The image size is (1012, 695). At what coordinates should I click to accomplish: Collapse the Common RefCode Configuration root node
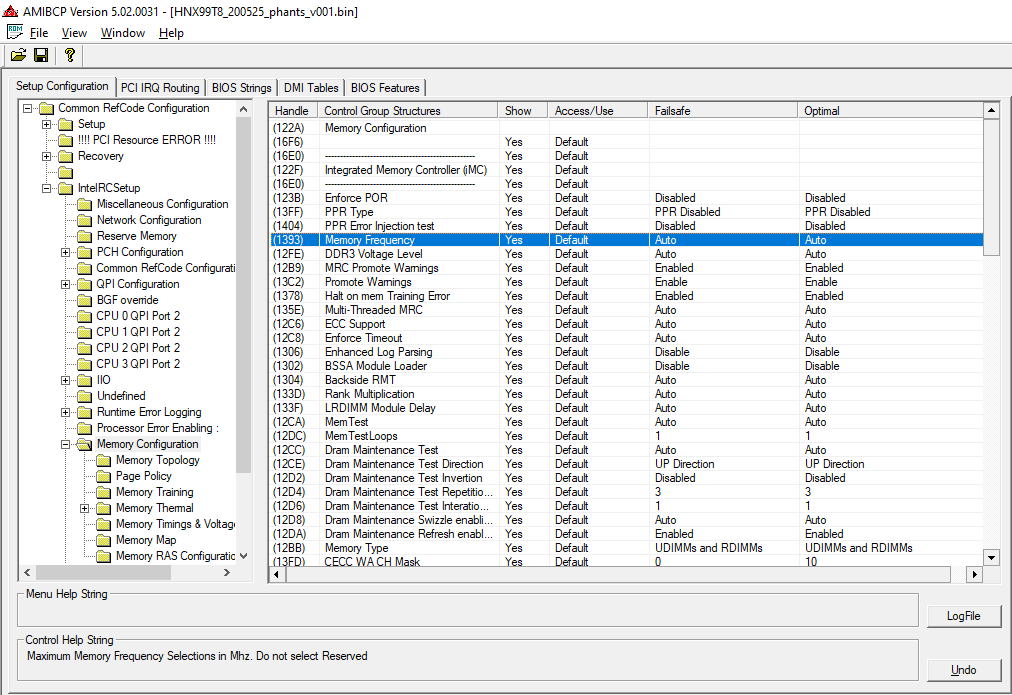click(27, 108)
